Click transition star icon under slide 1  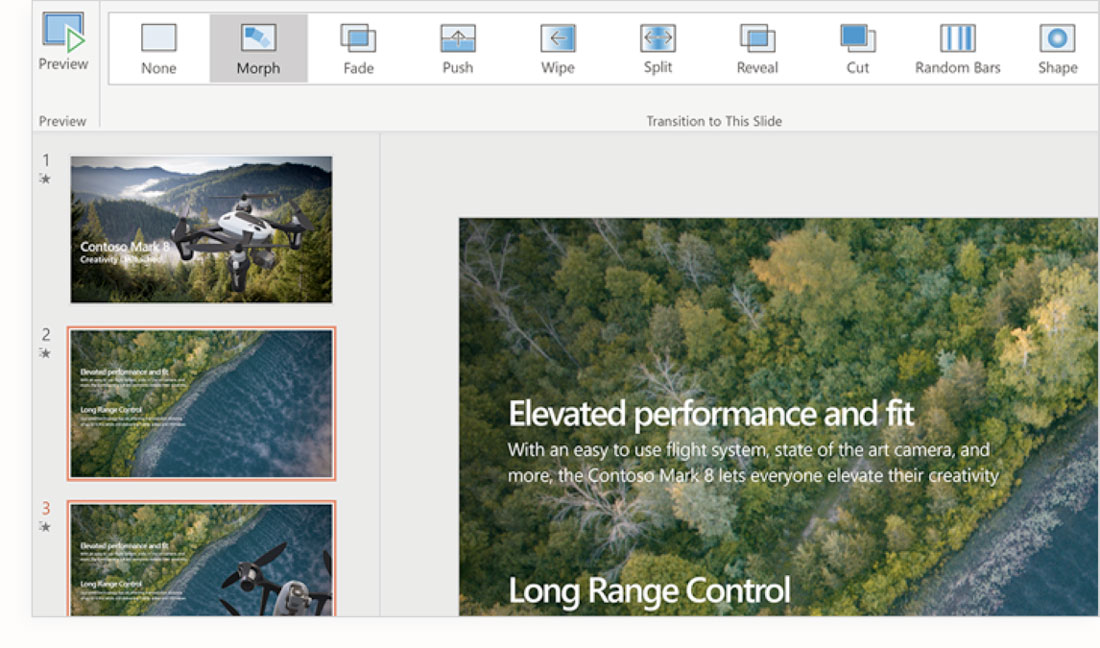[x=45, y=179]
